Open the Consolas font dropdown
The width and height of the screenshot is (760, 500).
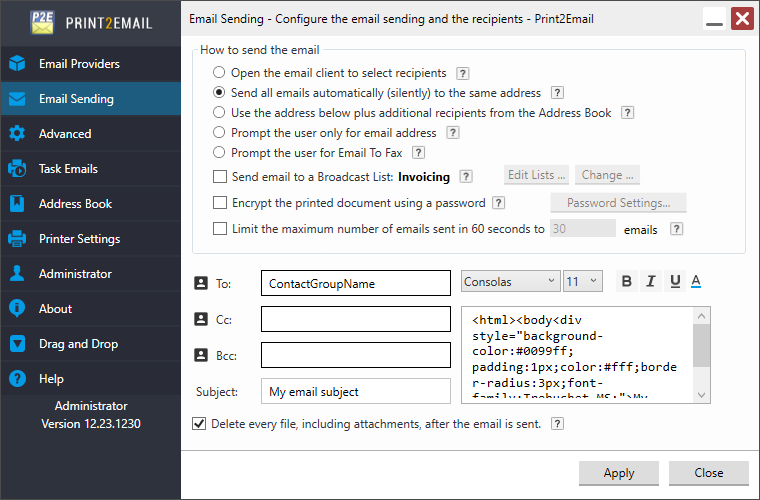pos(510,281)
